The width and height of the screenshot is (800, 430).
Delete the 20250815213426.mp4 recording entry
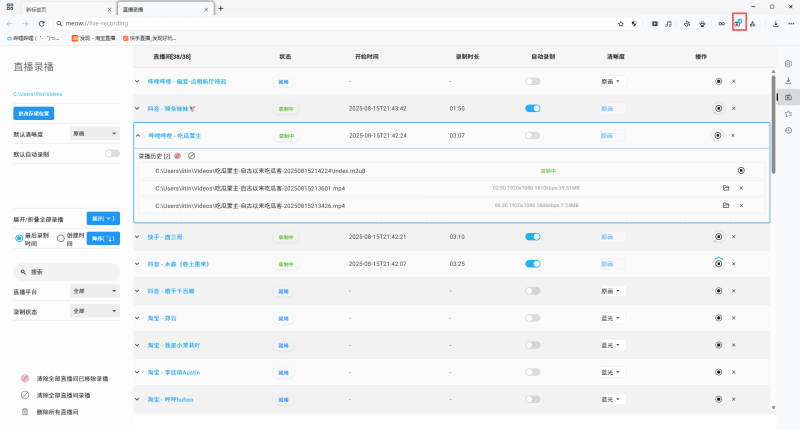[741, 205]
